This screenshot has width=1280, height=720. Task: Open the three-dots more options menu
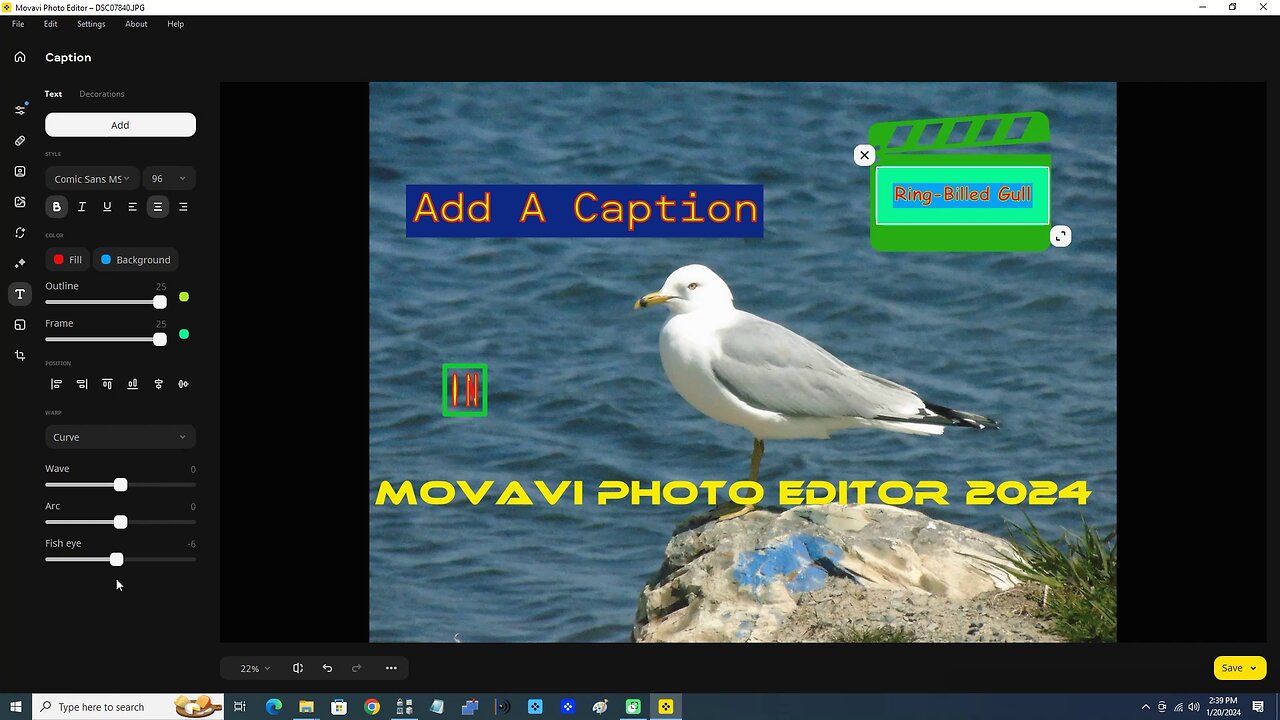coord(391,668)
